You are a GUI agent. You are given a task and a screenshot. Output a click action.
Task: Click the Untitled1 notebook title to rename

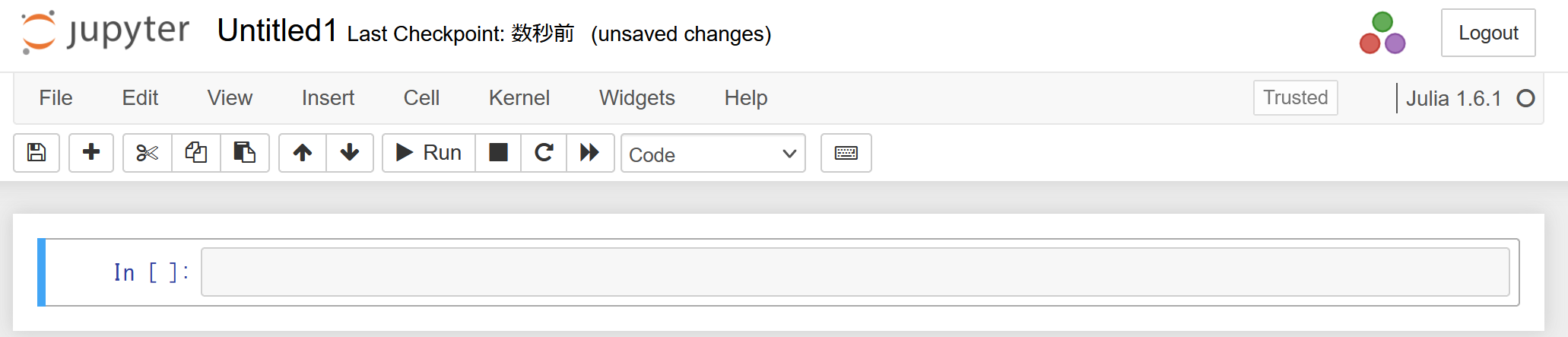click(x=277, y=31)
